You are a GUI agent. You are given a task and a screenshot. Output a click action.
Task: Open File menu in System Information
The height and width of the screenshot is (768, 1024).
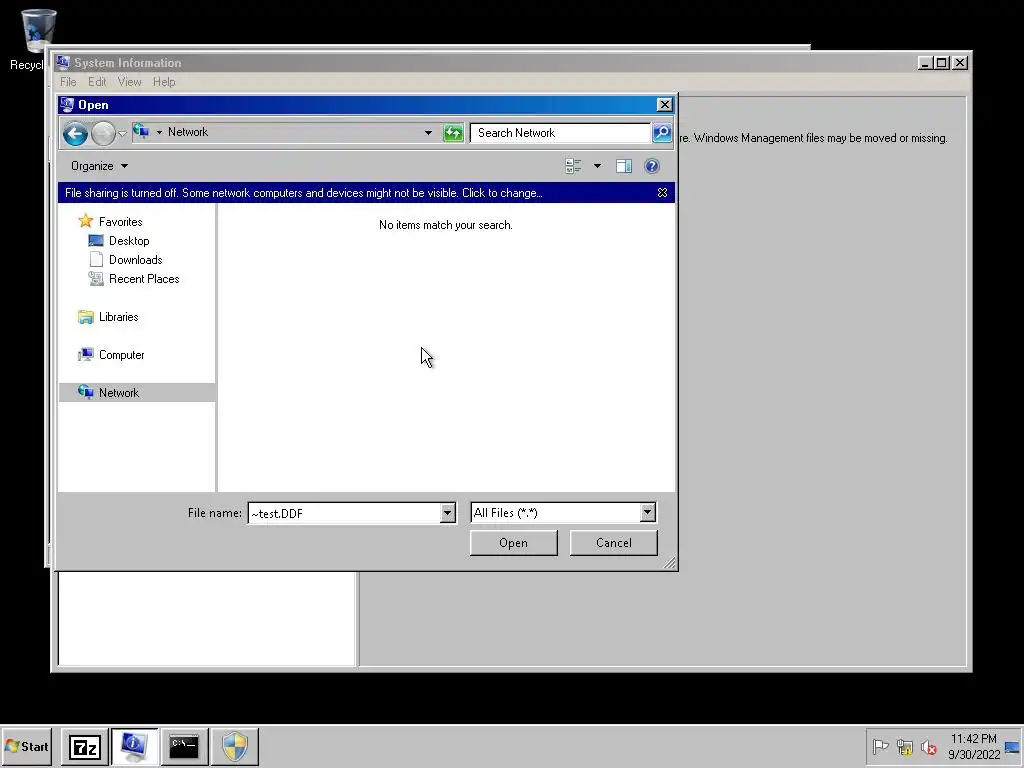68,82
